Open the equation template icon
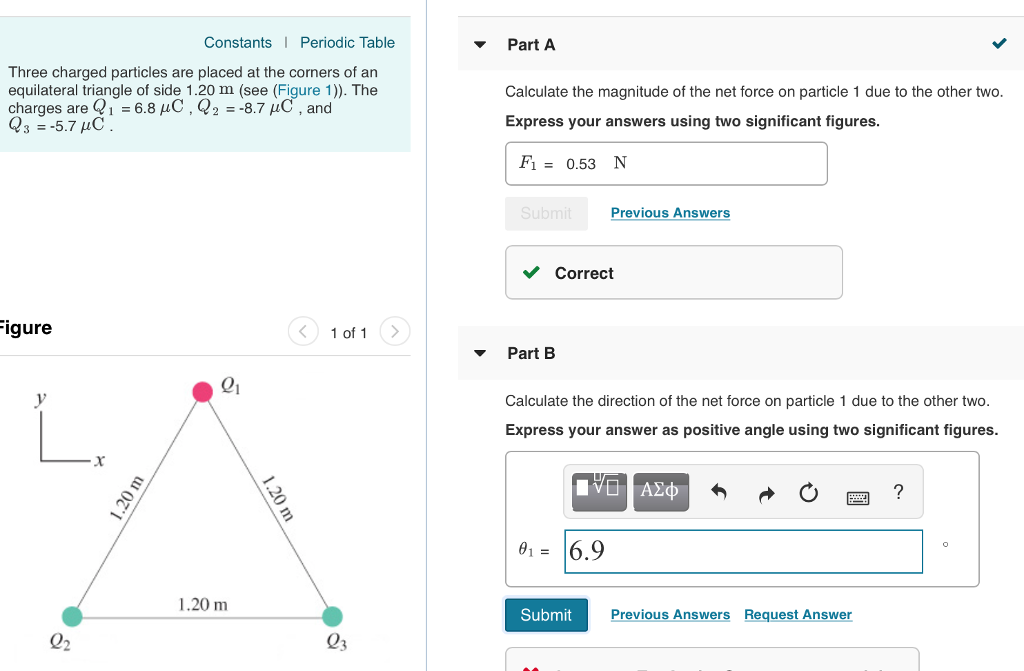 point(597,491)
